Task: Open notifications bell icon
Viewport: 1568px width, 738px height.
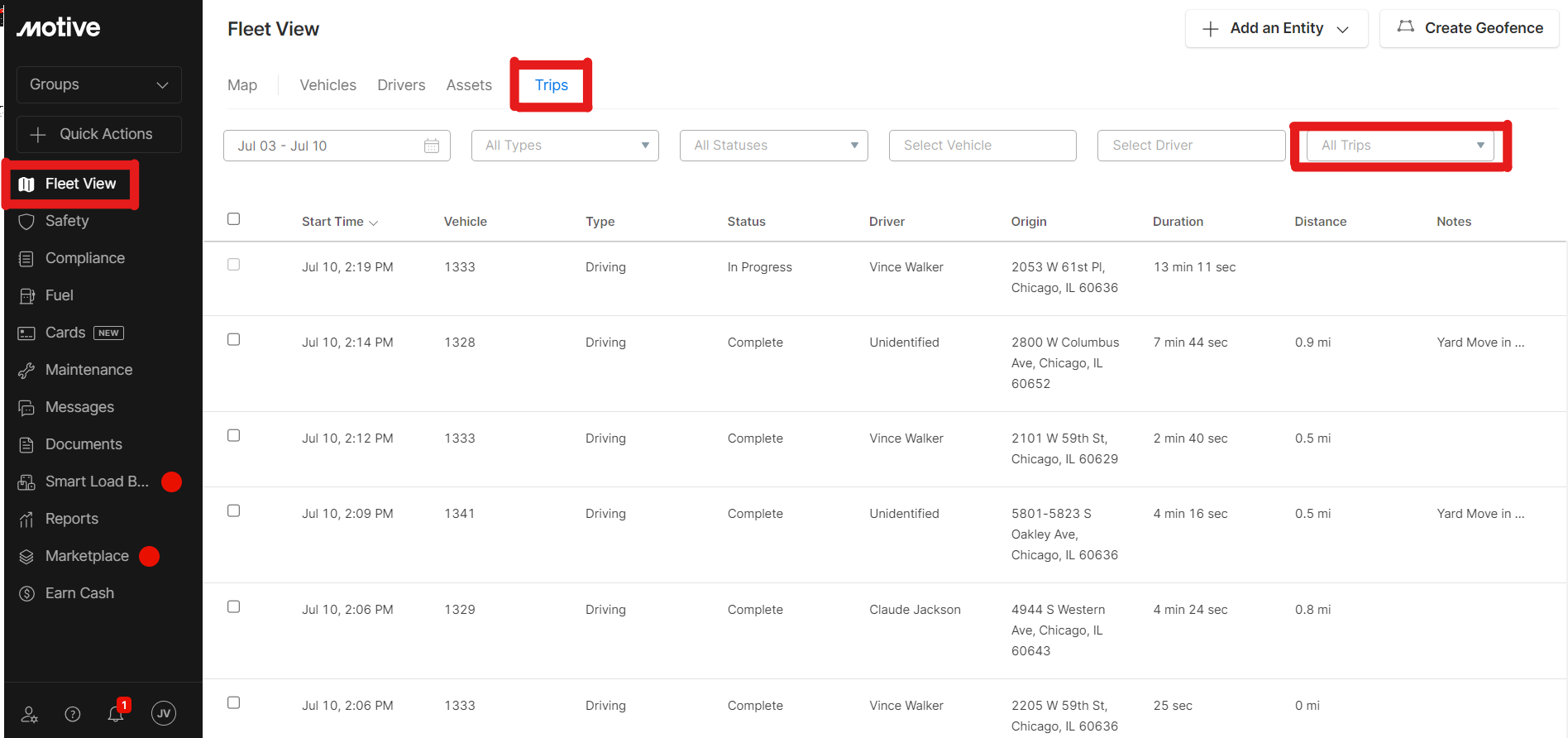Action: point(117,713)
